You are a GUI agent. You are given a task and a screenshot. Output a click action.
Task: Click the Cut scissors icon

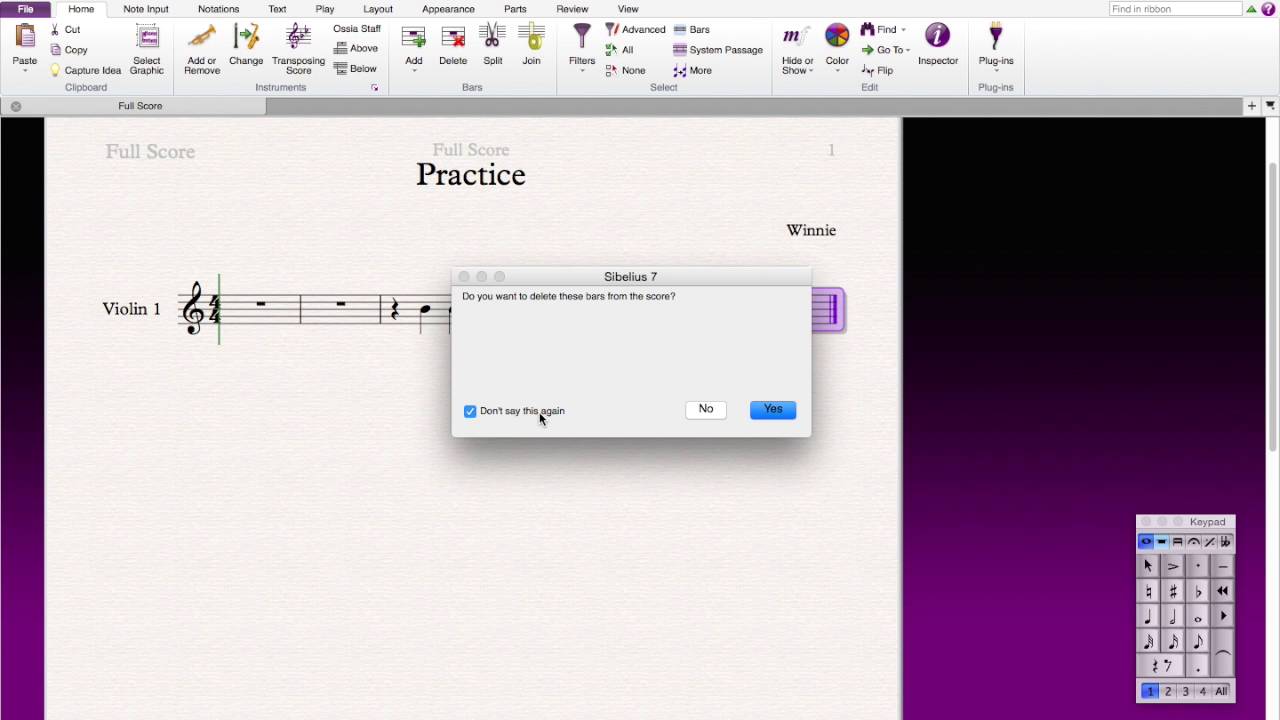click(56, 30)
